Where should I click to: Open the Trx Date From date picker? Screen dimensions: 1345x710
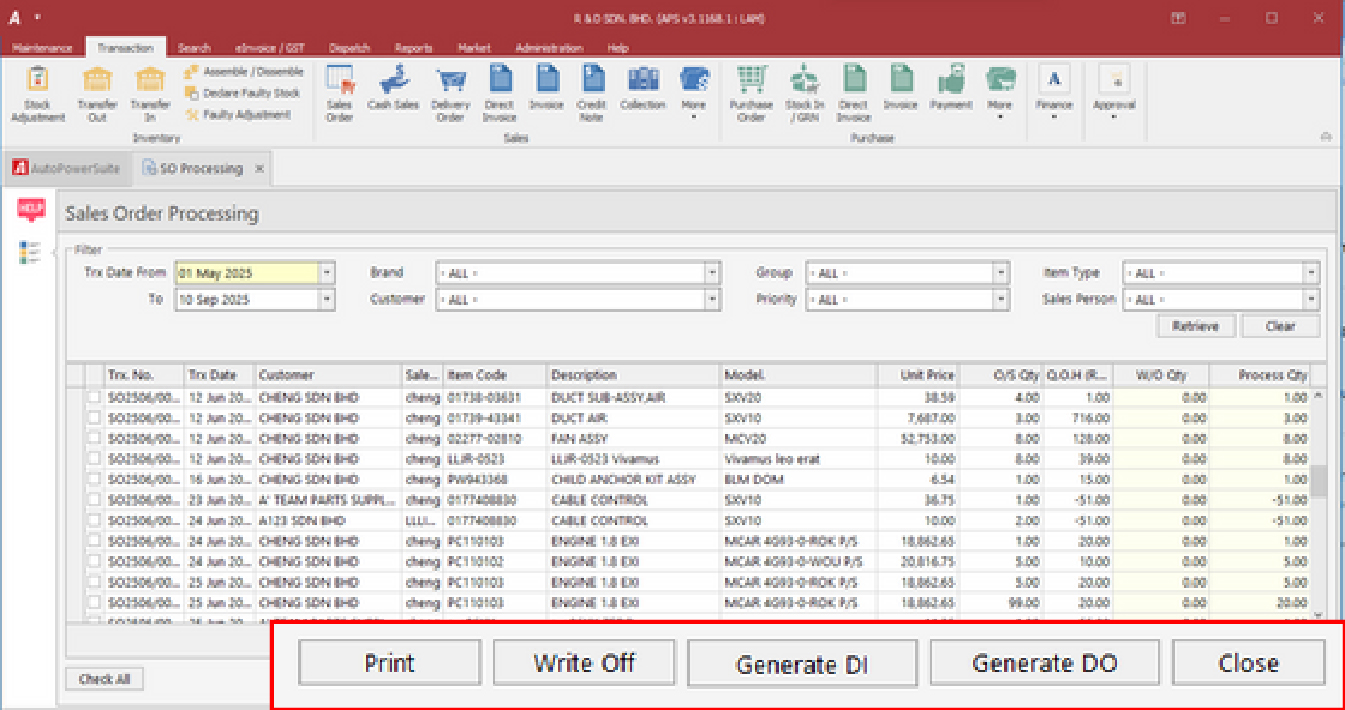[326, 273]
